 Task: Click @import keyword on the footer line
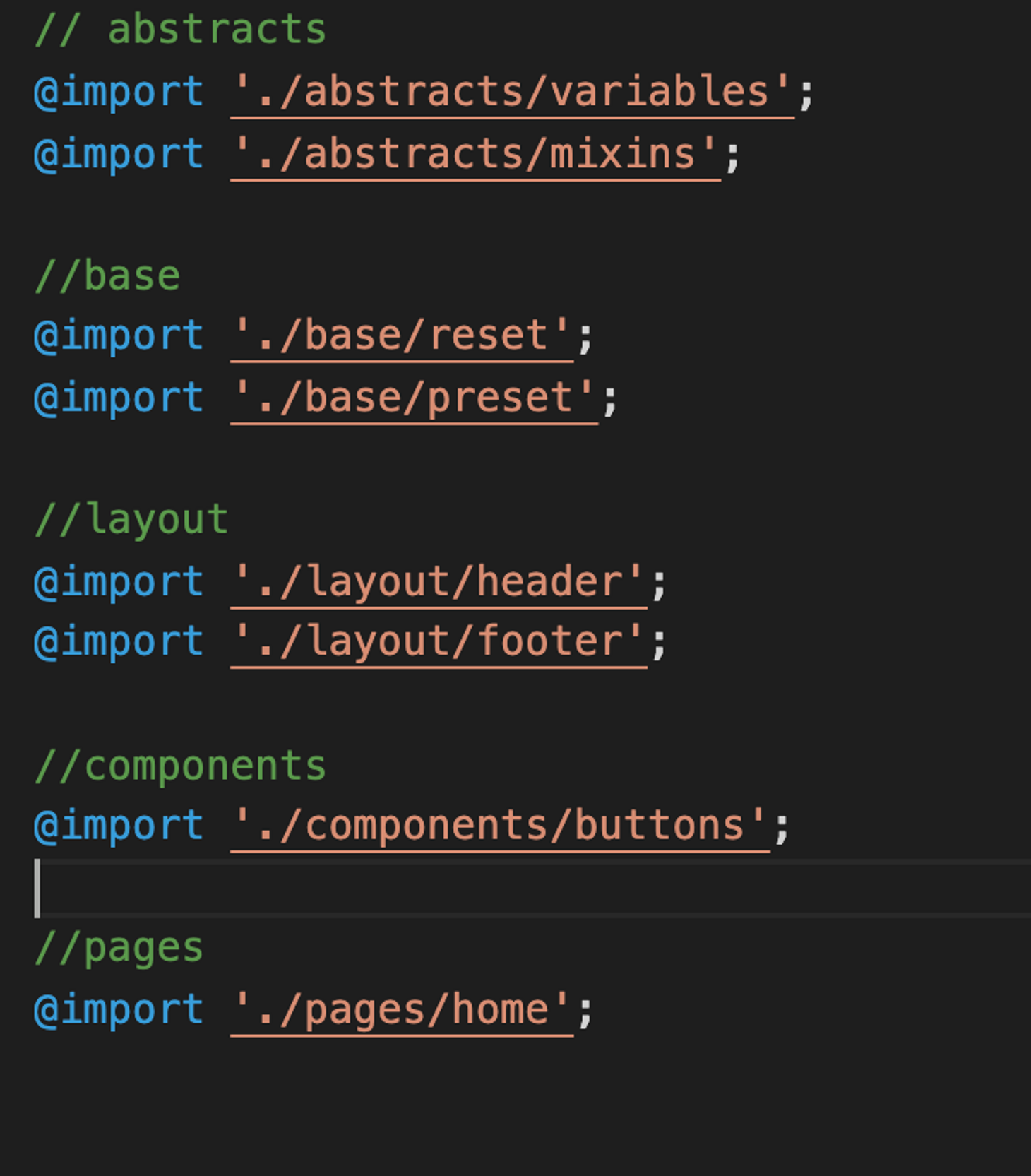tap(119, 641)
